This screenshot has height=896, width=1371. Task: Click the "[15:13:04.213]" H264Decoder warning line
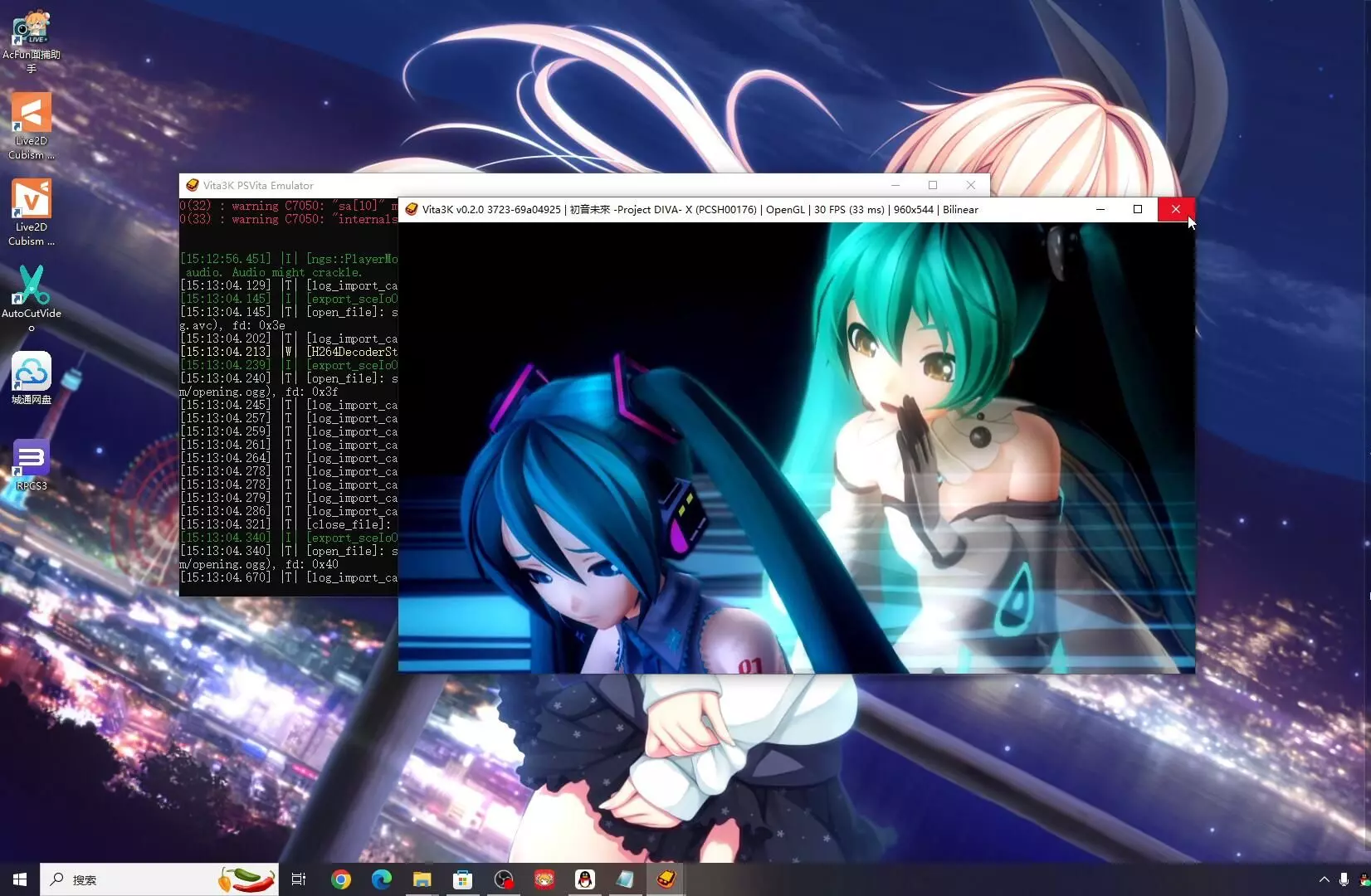[x=289, y=352]
